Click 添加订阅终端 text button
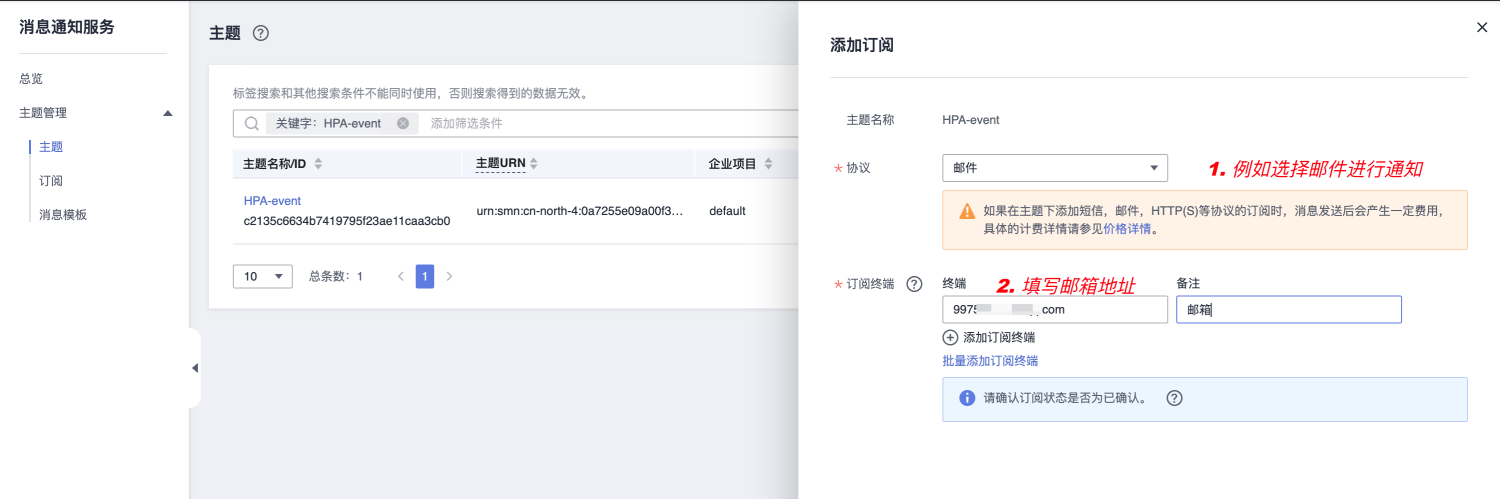The height and width of the screenshot is (499, 1500). (999, 338)
